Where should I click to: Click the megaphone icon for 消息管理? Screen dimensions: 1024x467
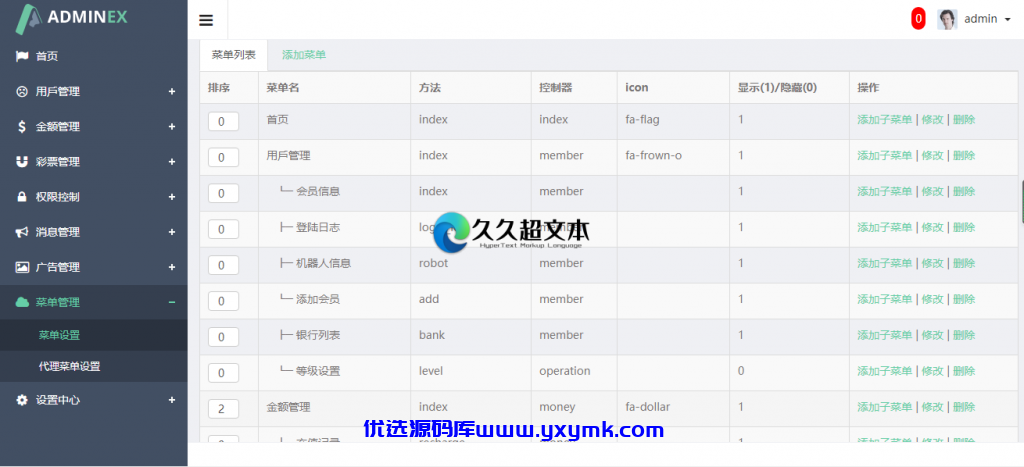[22, 232]
